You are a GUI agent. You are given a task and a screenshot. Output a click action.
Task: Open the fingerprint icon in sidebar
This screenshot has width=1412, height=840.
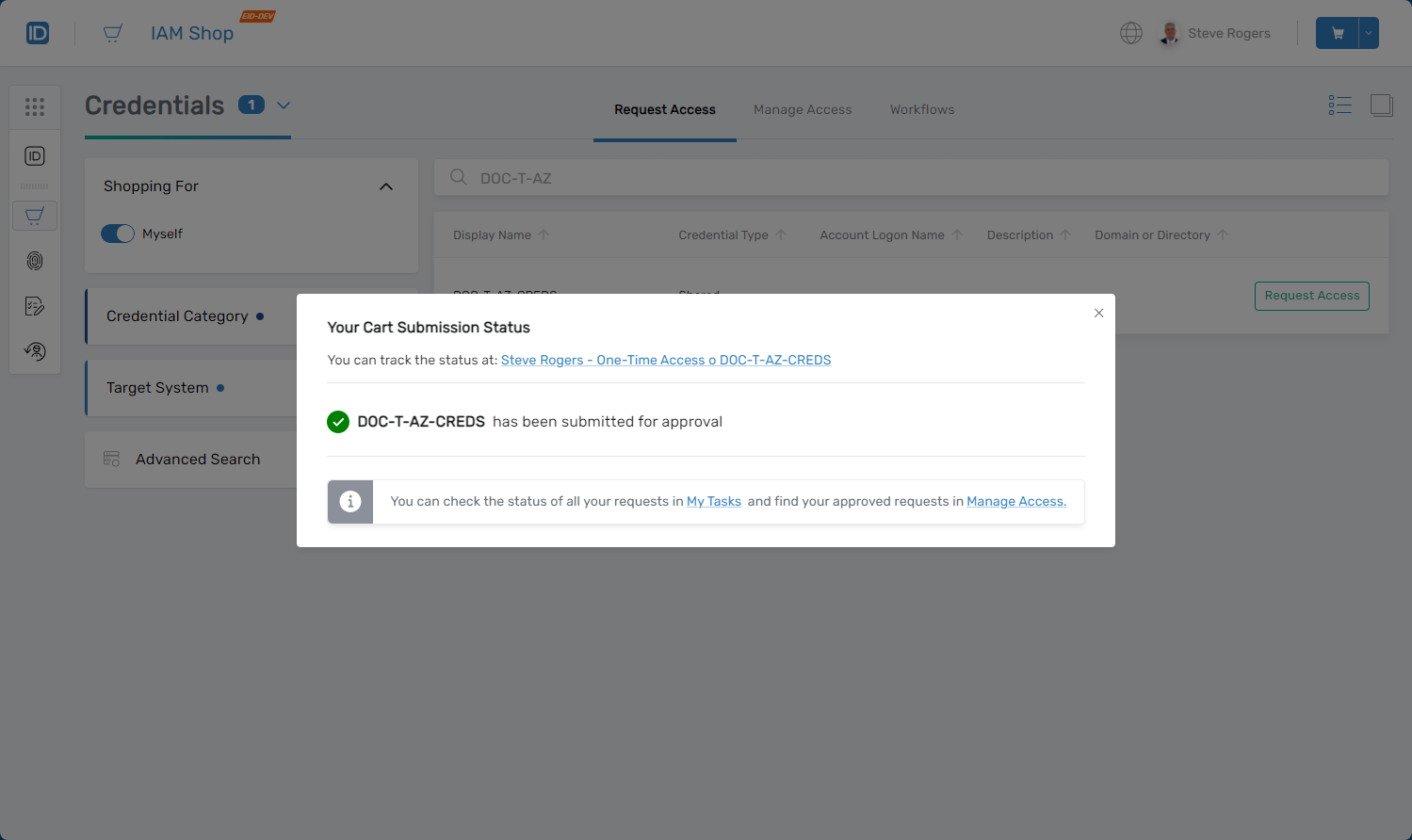pyautogui.click(x=35, y=261)
